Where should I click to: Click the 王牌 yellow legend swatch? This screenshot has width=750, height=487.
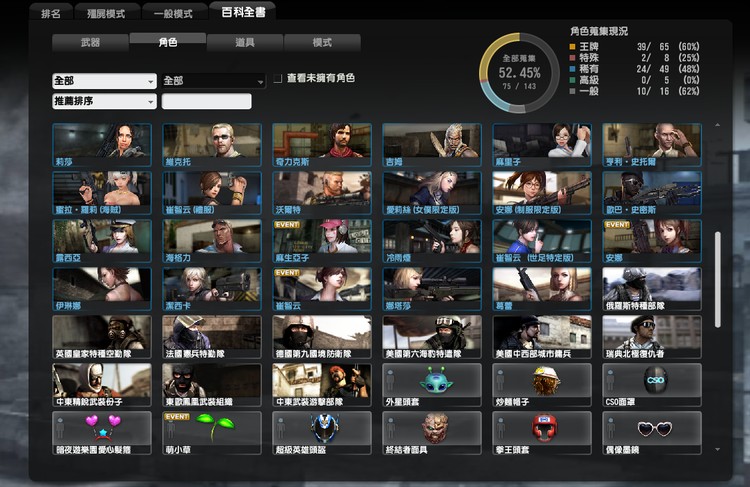pyautogui.click(x=572, y=46)
